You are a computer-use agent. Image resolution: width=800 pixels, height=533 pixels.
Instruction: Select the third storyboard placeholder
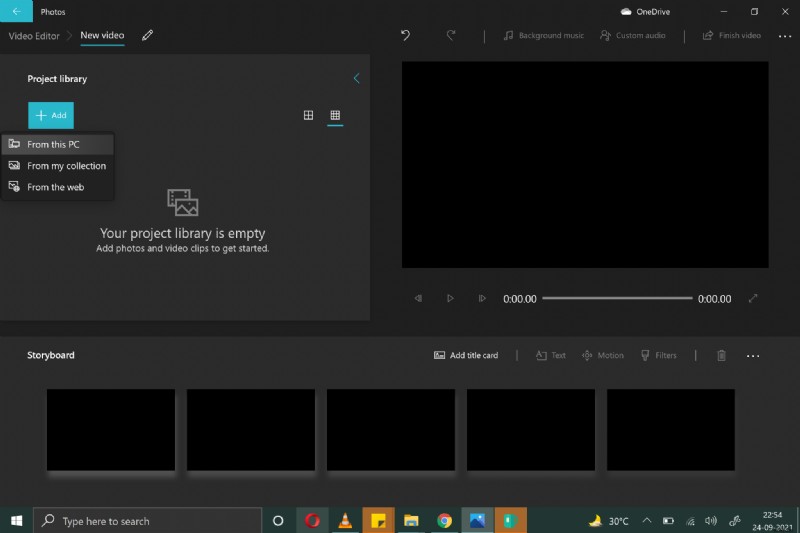391,429
